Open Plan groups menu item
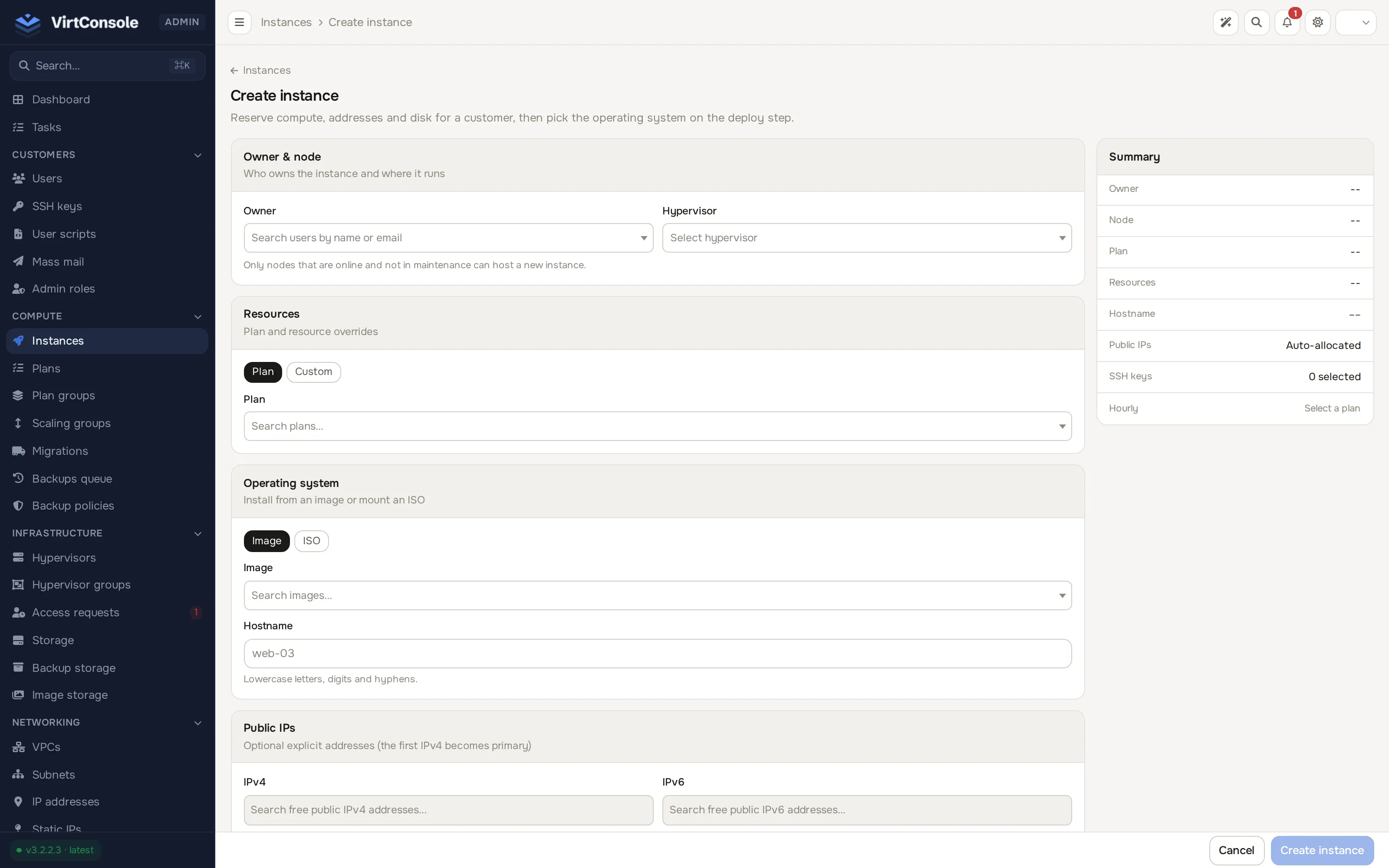1389x868 pixels. (107, 395)
